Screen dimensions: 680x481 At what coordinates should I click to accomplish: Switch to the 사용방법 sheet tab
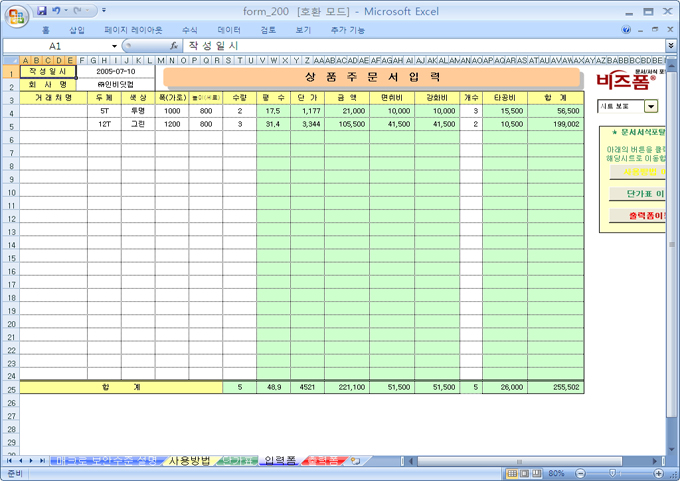[188, 461]
